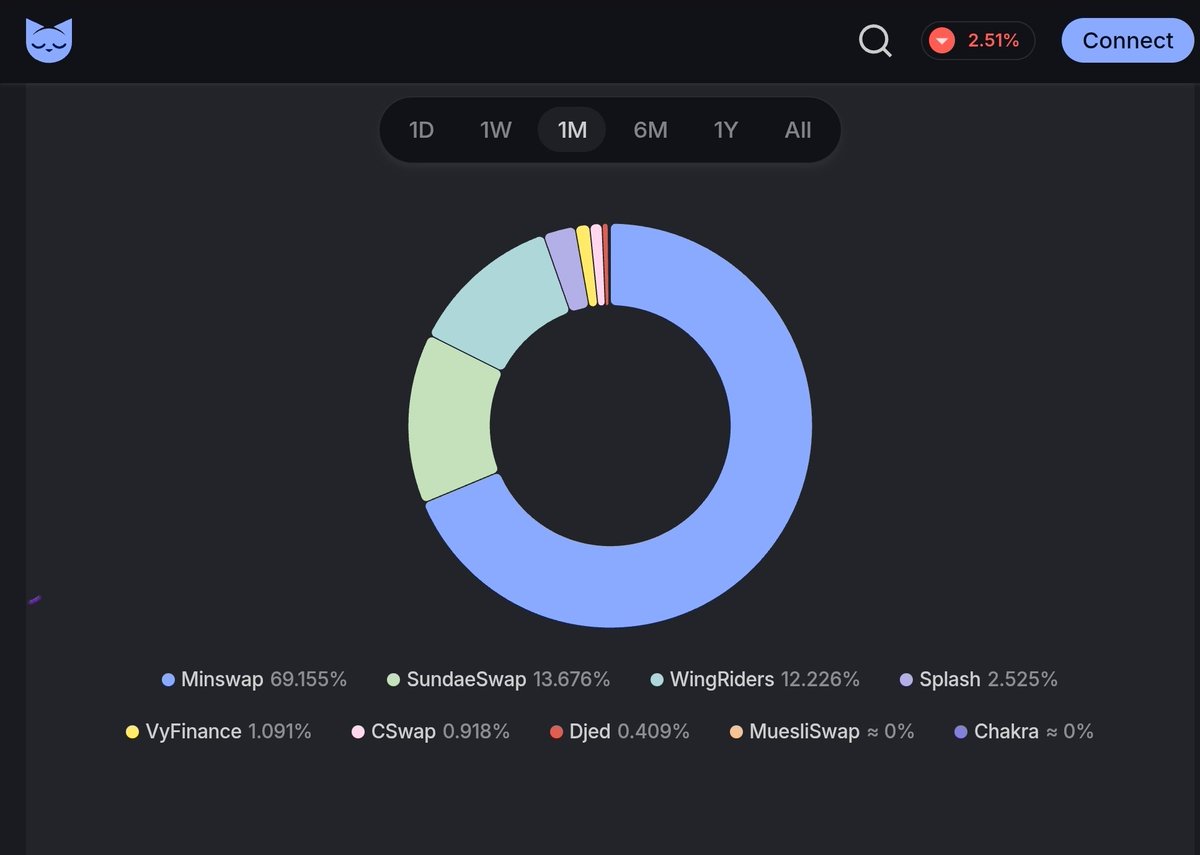Click the SundaeSwap green legend dot
Image resolution: width=1200 pixels, height=855 pixels.
point(394,680)
